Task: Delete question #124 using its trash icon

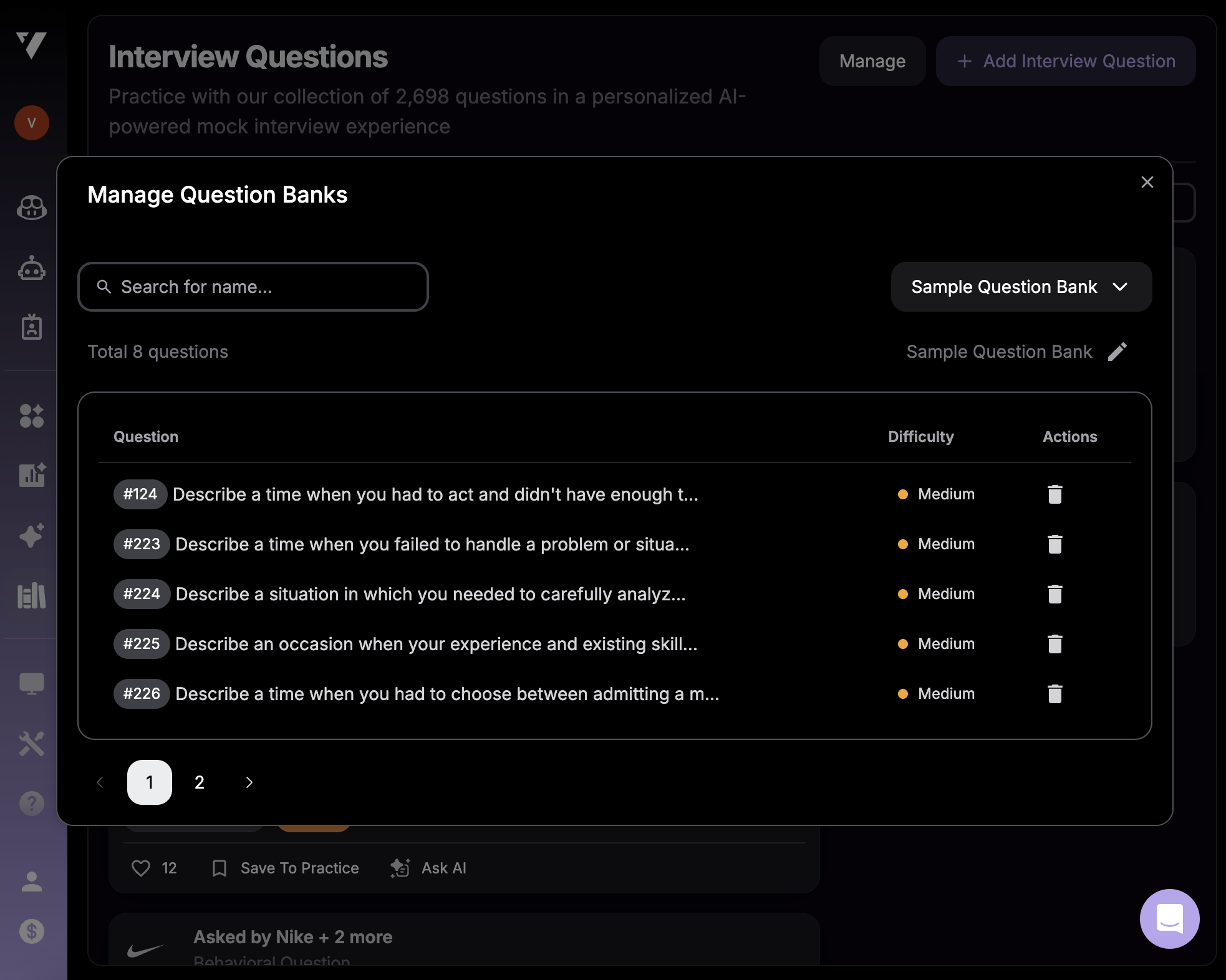Action: (1055, 494)
